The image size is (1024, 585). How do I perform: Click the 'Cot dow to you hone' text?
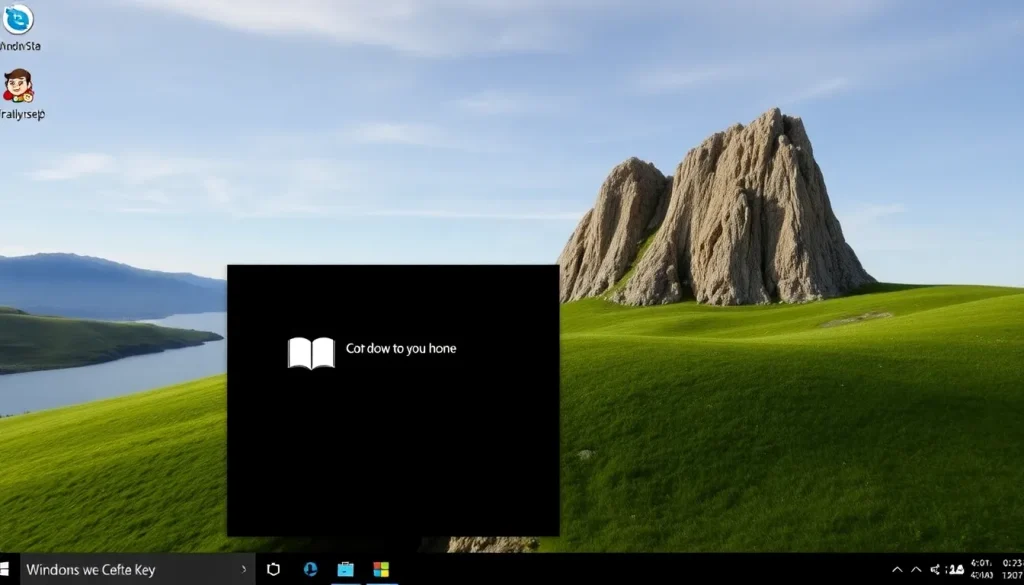pos(400,349)
